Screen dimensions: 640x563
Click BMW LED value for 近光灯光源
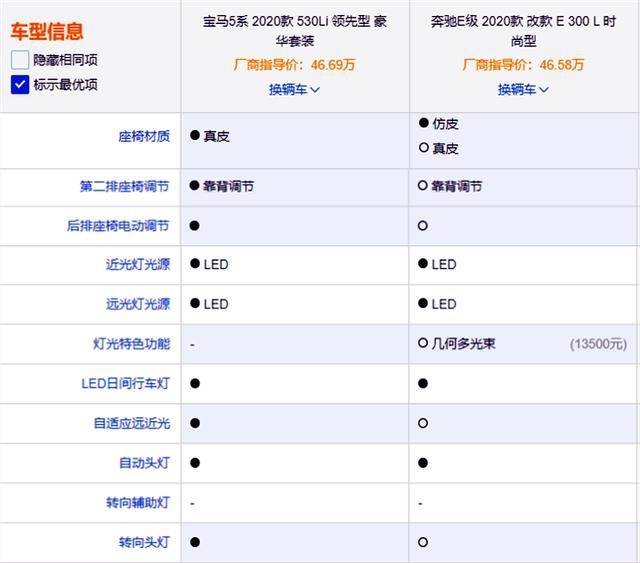click(x=216, y=265)
